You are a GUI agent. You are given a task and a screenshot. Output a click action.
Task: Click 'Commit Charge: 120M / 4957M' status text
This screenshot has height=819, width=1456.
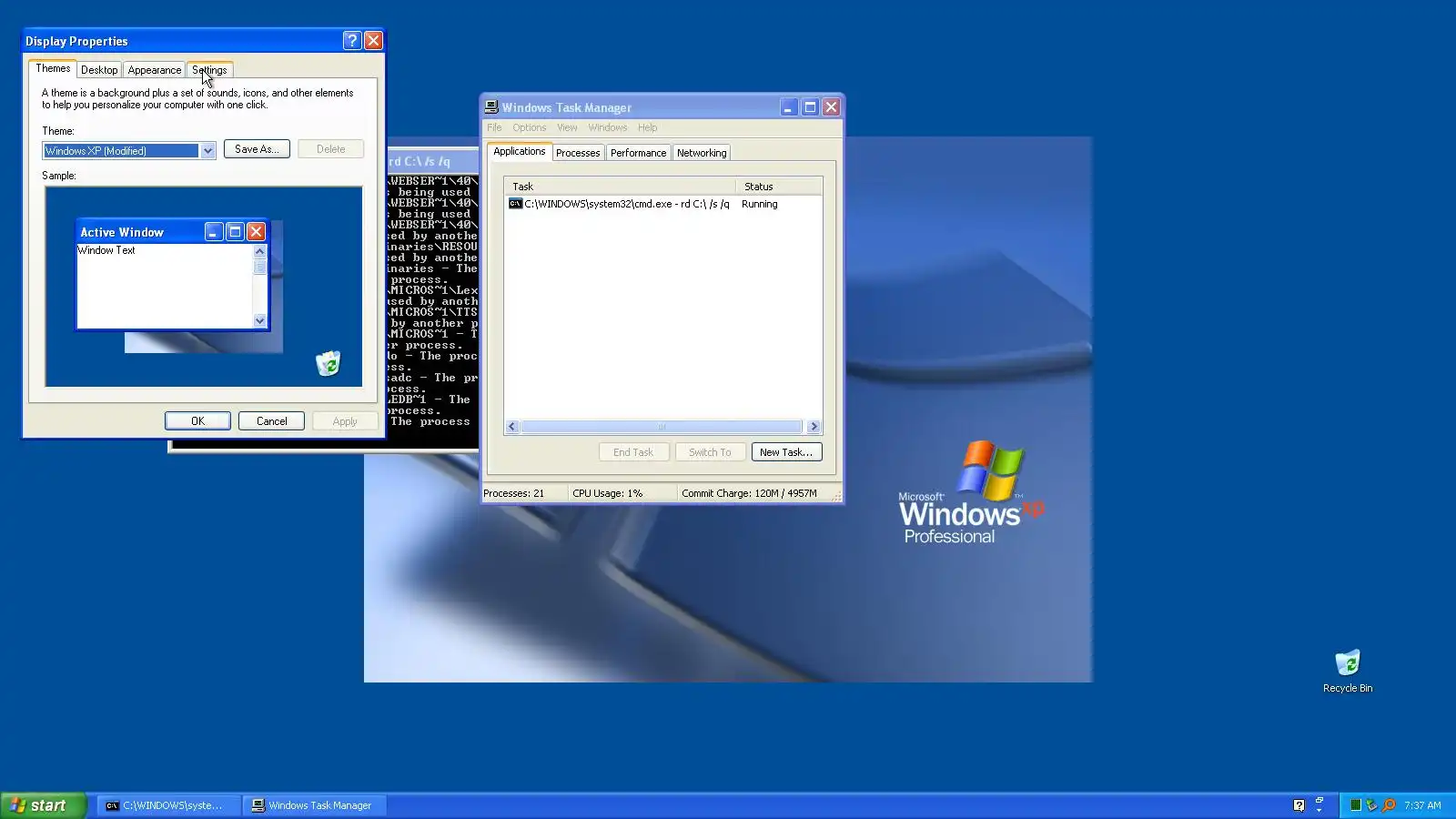click(749, 493)
